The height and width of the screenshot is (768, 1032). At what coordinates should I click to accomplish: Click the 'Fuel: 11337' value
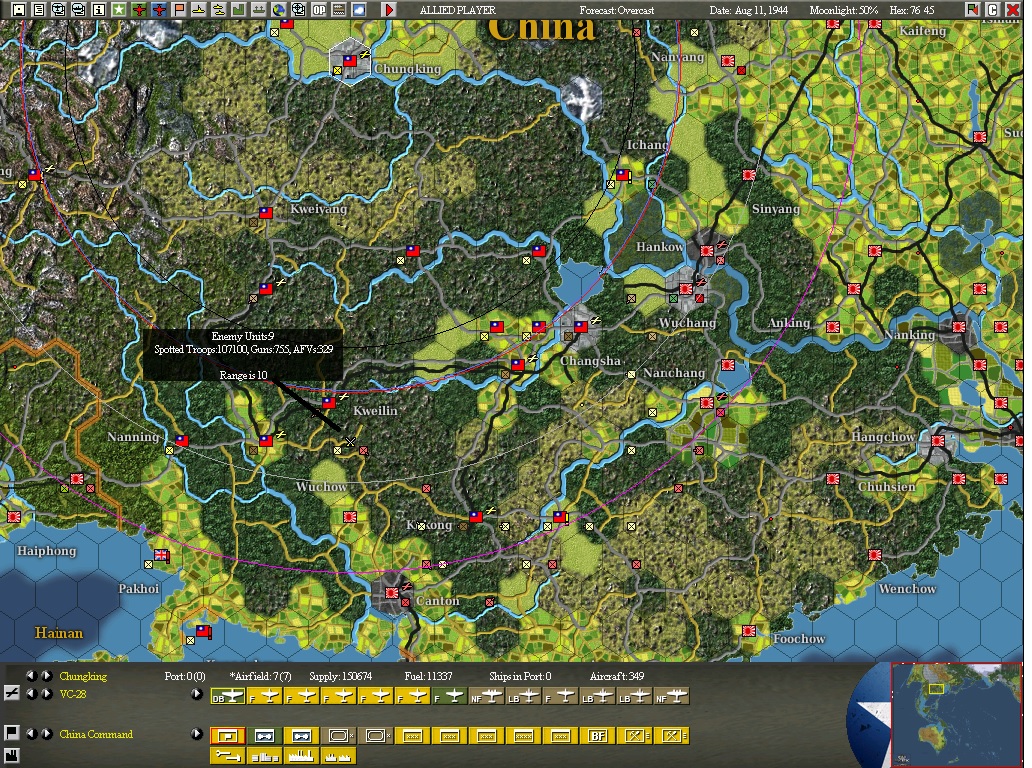click(x=428, y=676)
